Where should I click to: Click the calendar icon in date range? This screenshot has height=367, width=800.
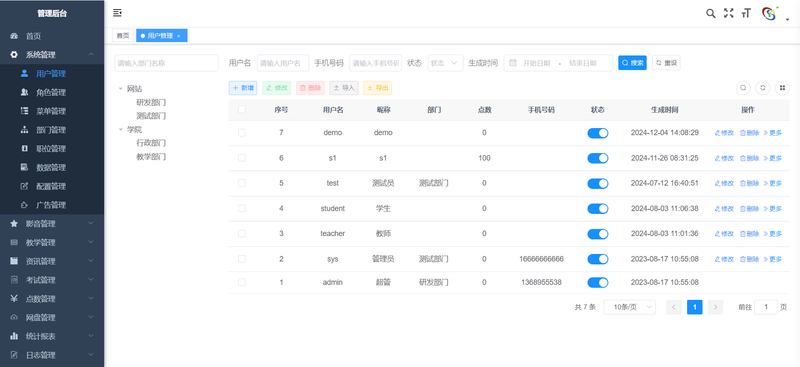coord(513,63)
